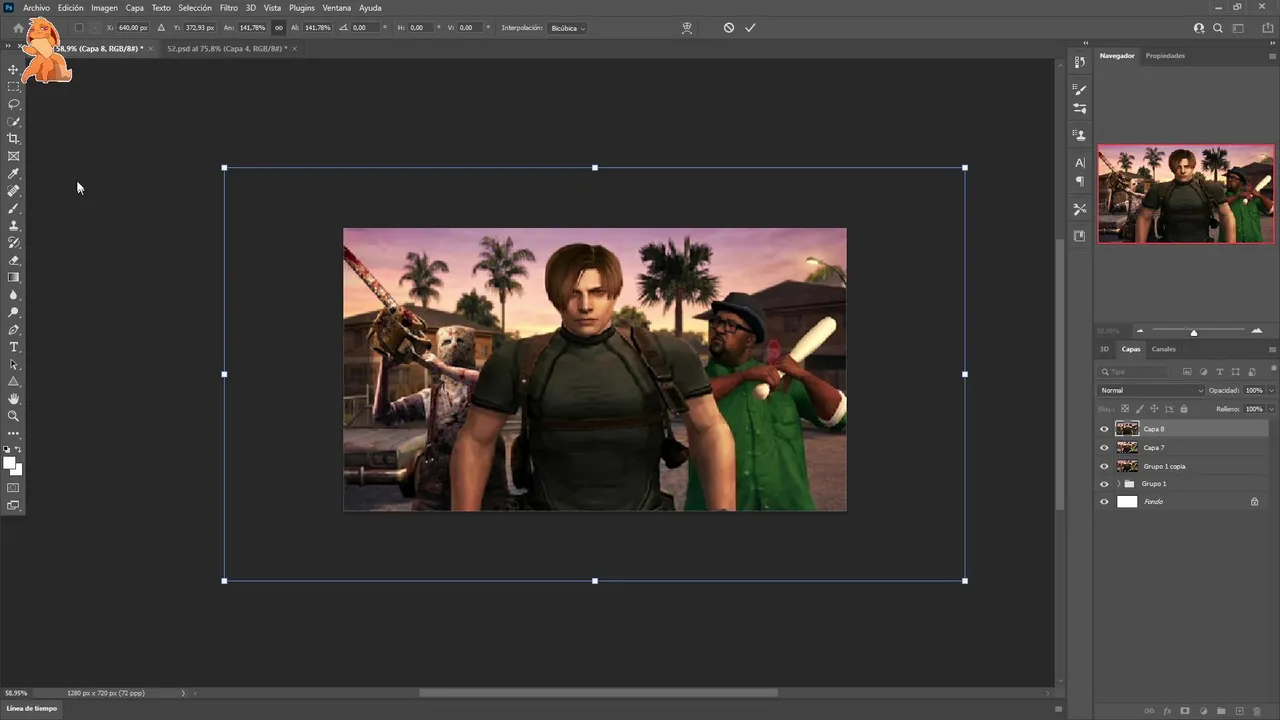
Task: Open the Capas panel menu
Action: click(x=1272, y=350)
